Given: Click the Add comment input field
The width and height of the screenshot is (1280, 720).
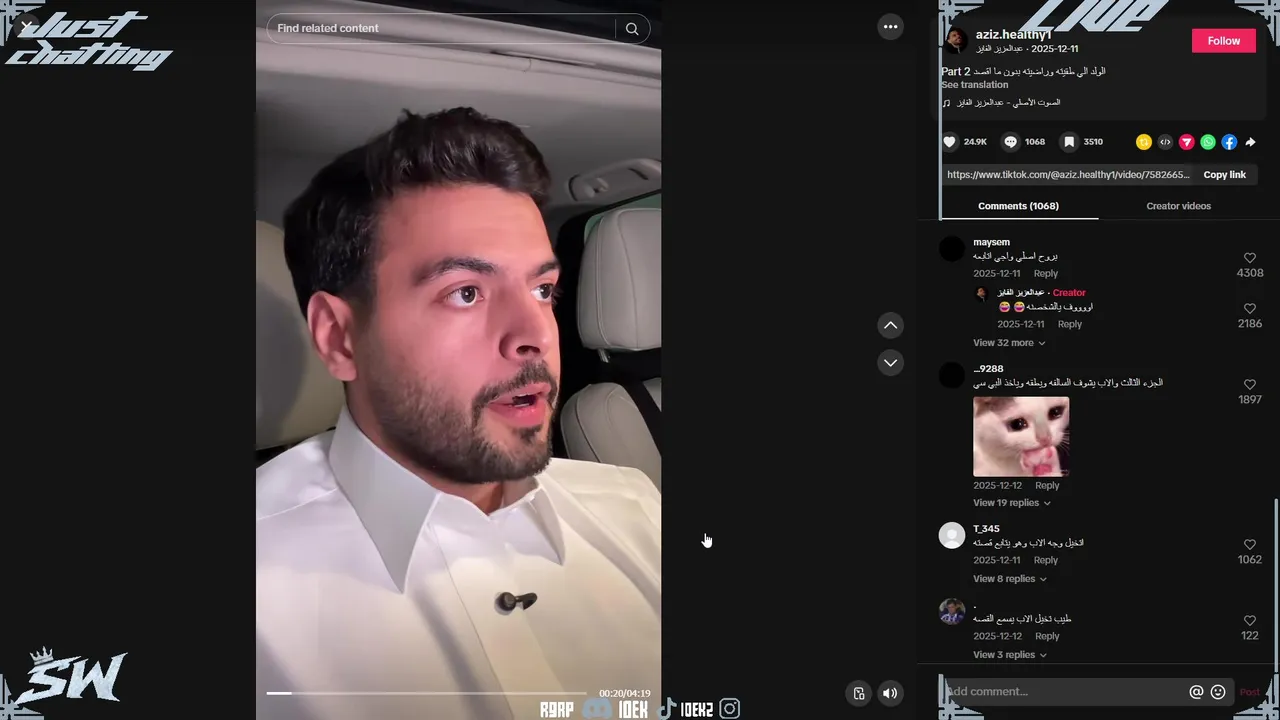Looking at the screenshot, I should [1062, 692].
